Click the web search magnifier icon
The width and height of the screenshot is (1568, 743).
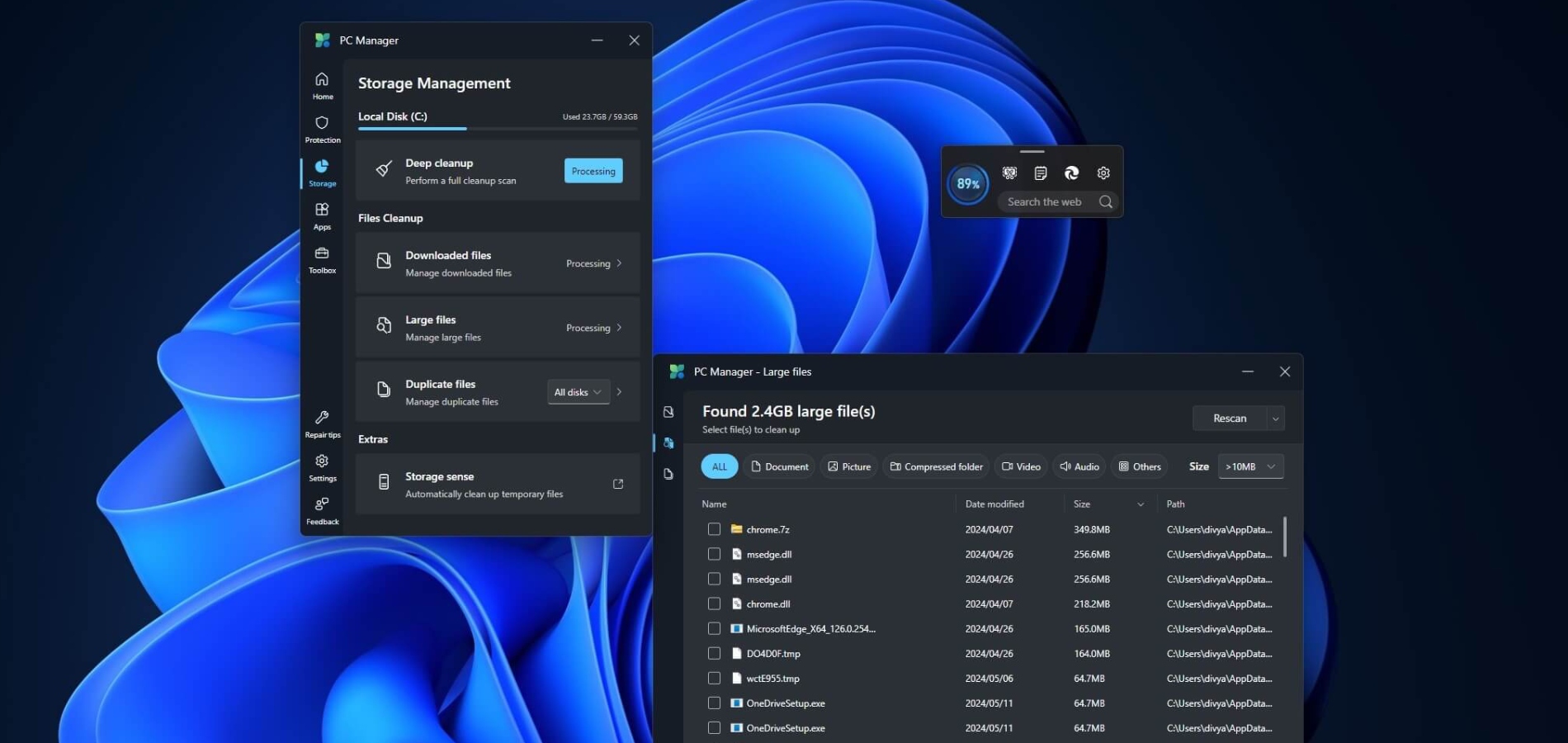[x=1106, y=201]
